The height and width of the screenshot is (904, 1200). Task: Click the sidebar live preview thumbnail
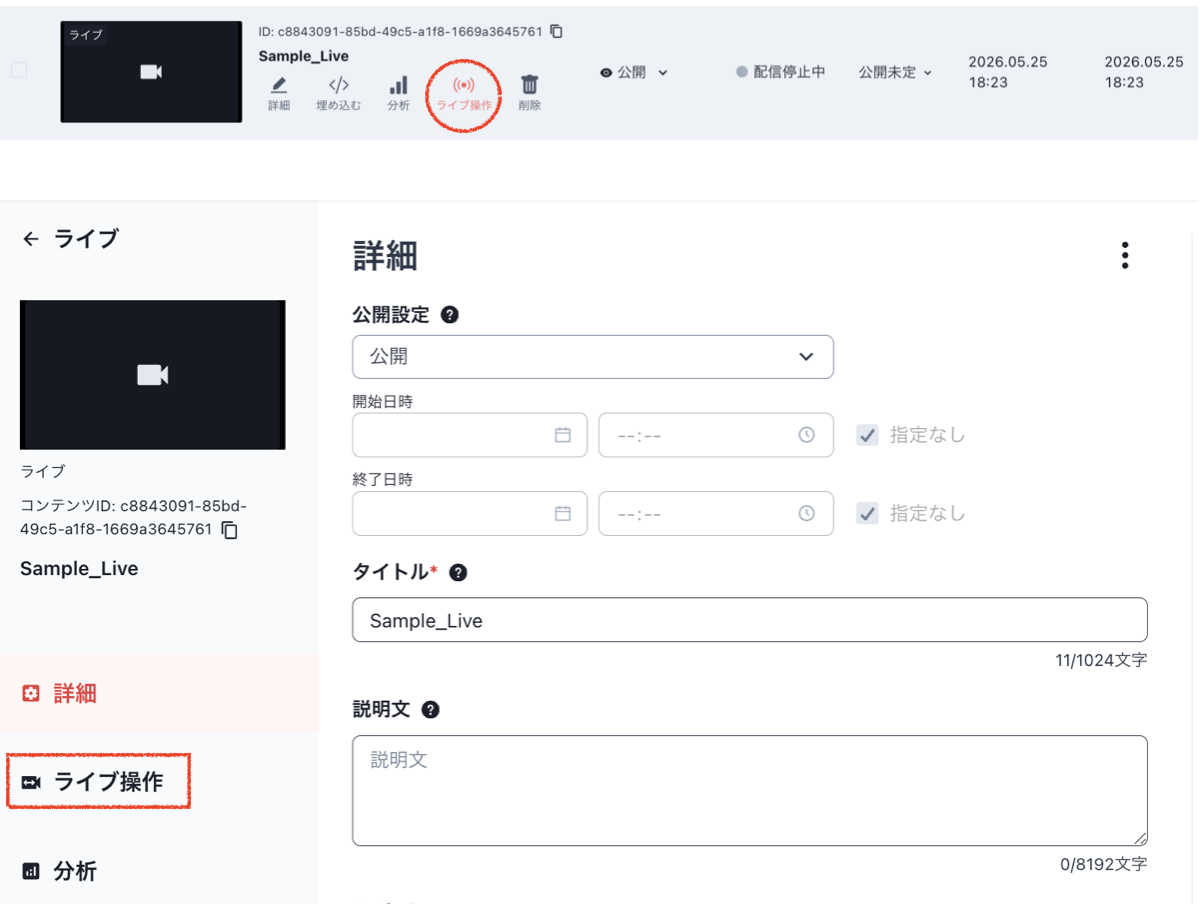coord(153,374)
